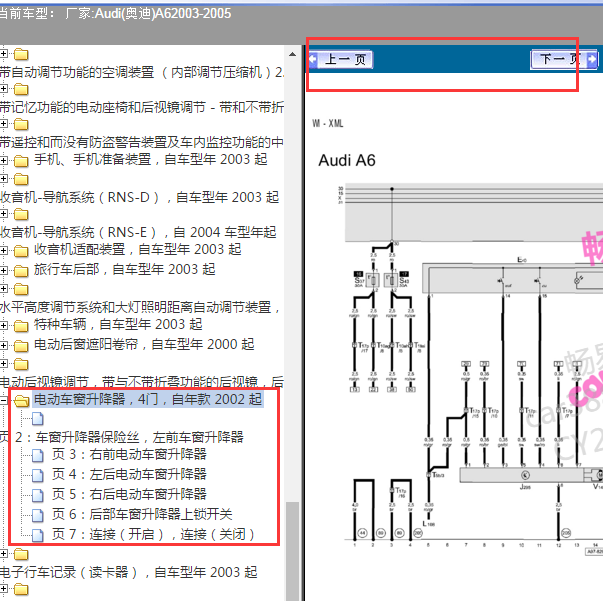Go to next page with 下一页 button

click(564, 60)
